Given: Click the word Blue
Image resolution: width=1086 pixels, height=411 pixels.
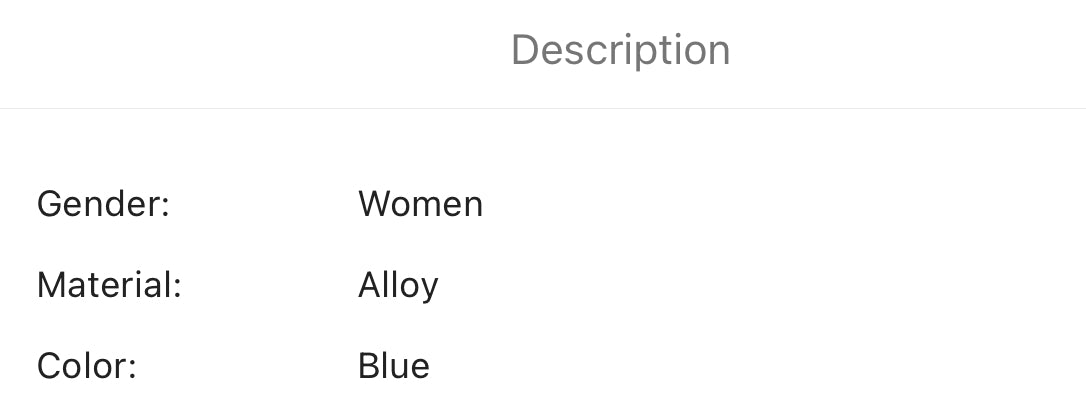Looking at the screenshot, I should pos(393,366).
